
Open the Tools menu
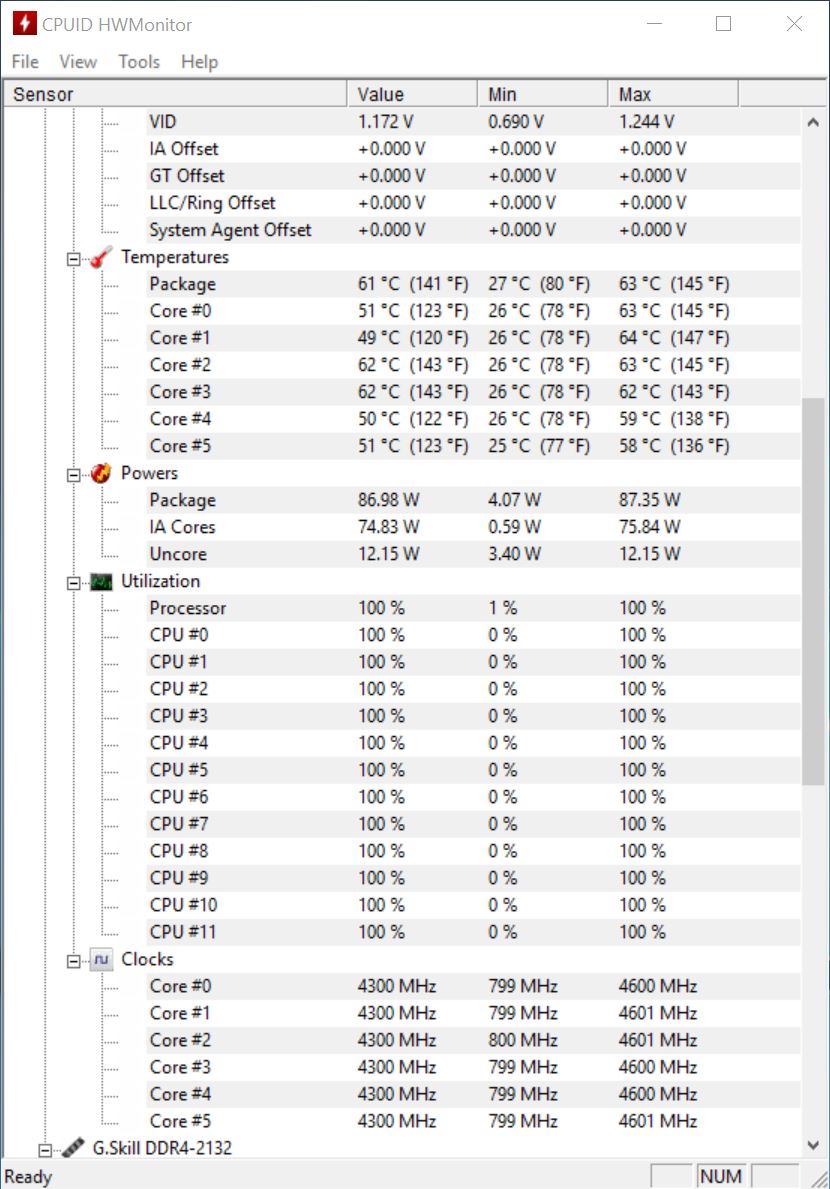click(139, 62)
